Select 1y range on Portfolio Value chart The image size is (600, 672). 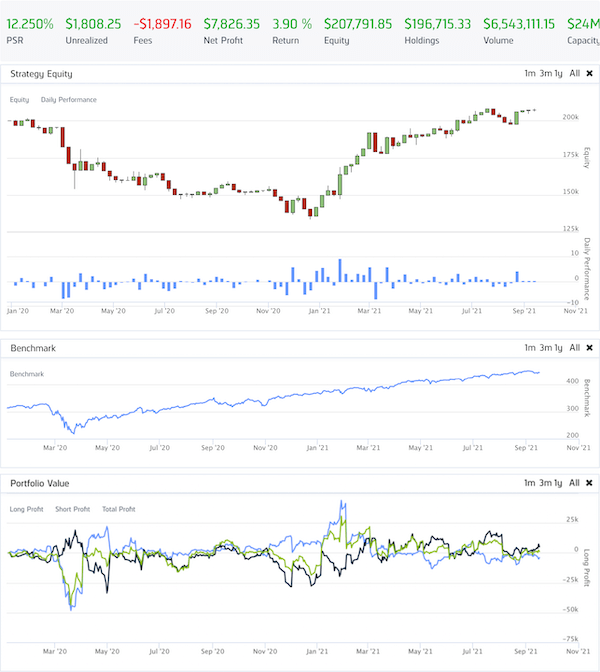pyautogui.click(x=557, y=483)
